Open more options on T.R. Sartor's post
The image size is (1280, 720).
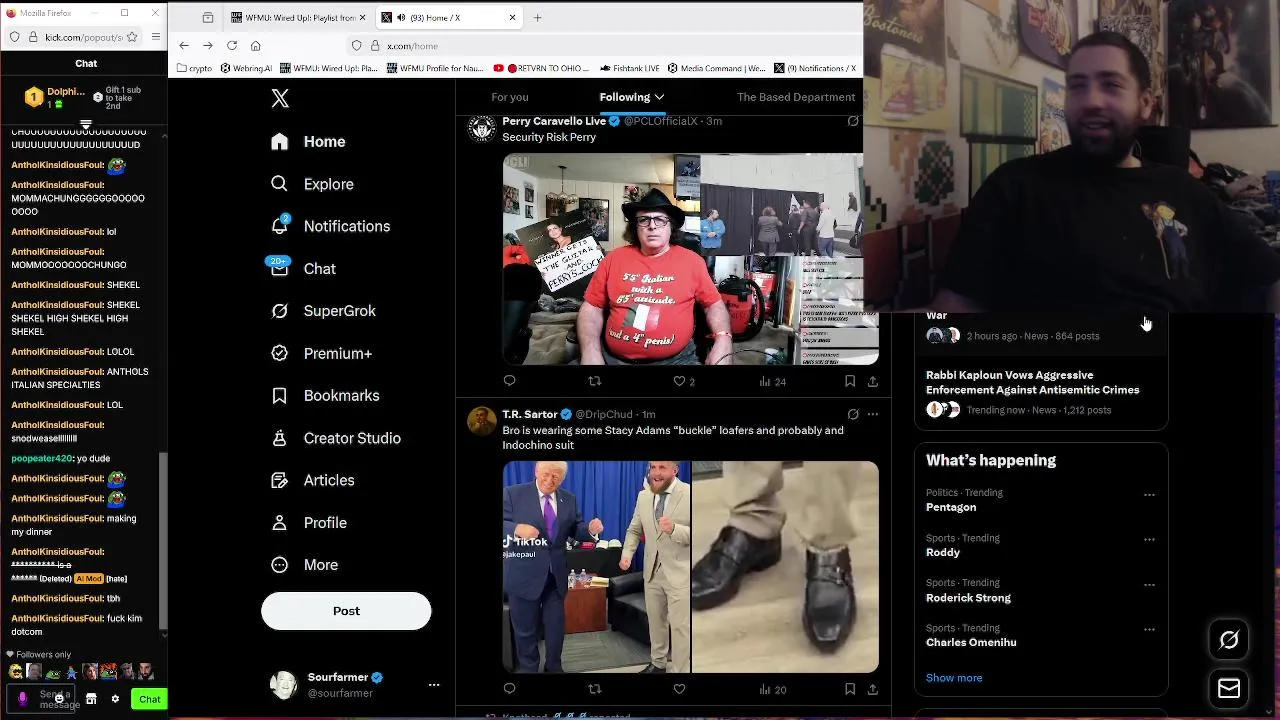[x=873, y=414]
